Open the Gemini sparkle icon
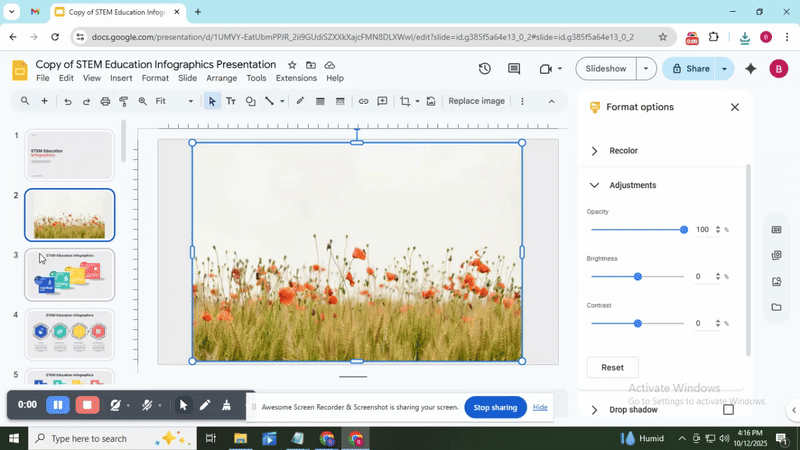800x450 pixels. click(751, 69)
